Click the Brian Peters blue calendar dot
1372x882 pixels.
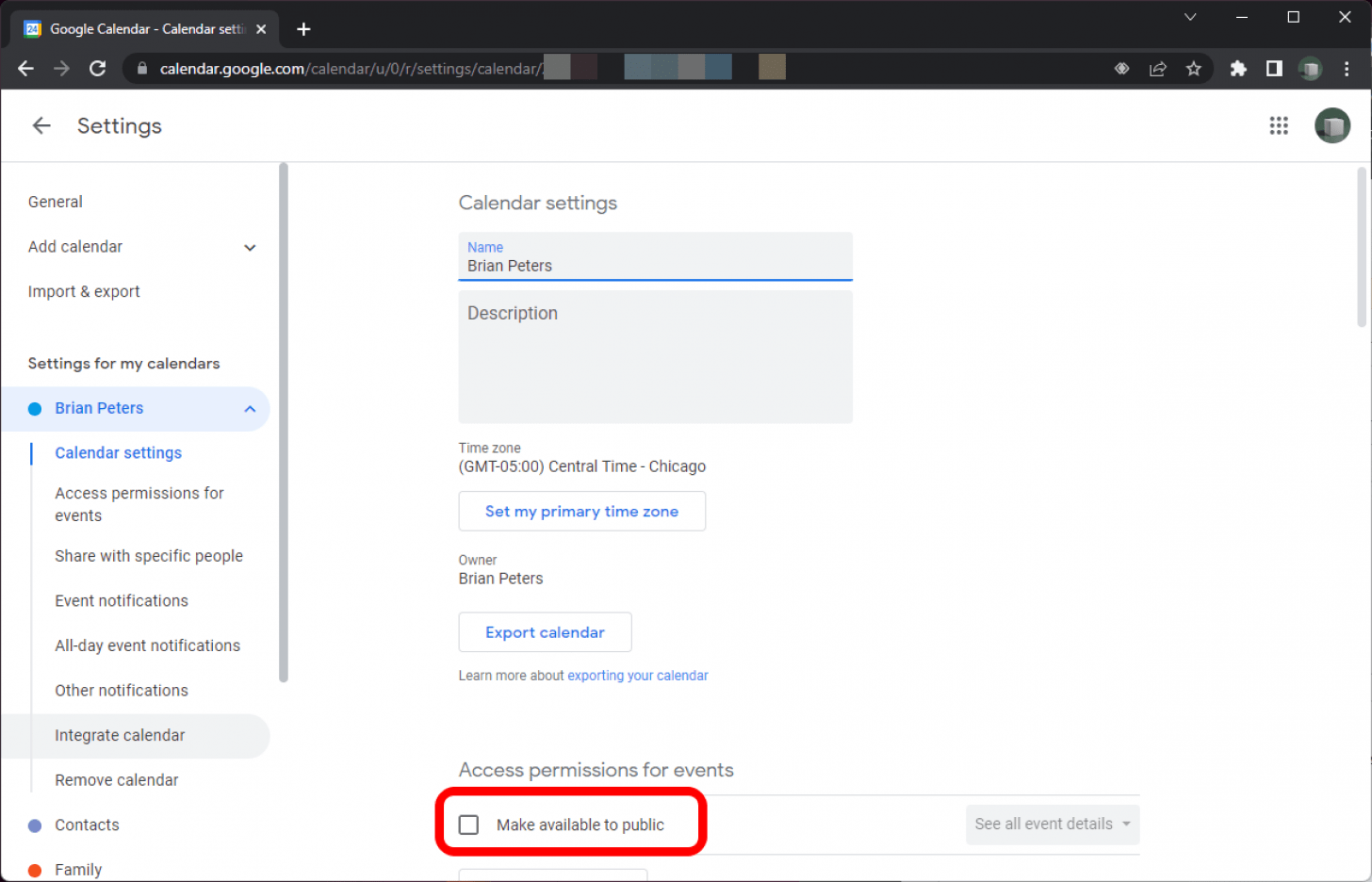tap(35, 409)
